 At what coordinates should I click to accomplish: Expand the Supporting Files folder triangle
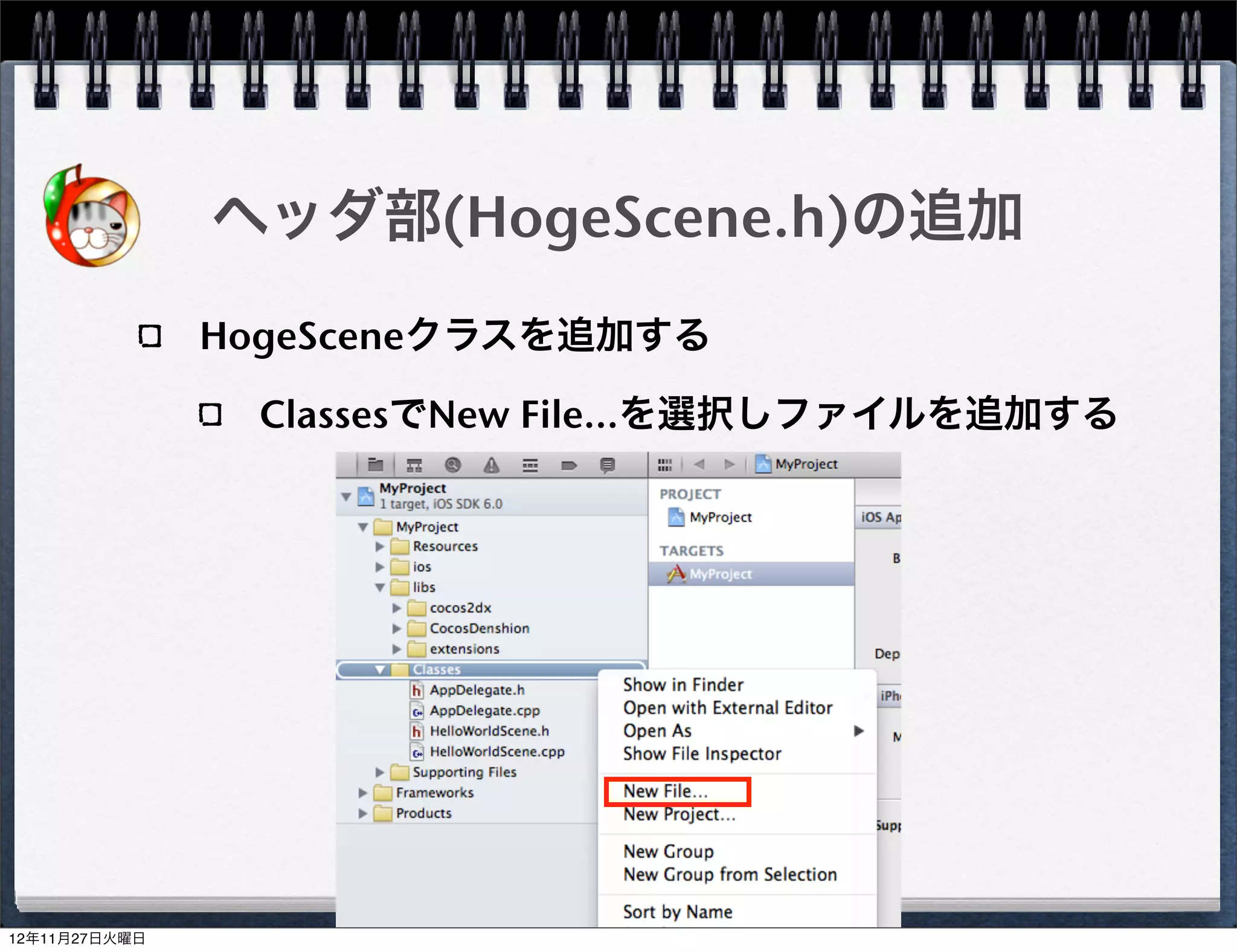pyautogui.click(x=379, y=773)
